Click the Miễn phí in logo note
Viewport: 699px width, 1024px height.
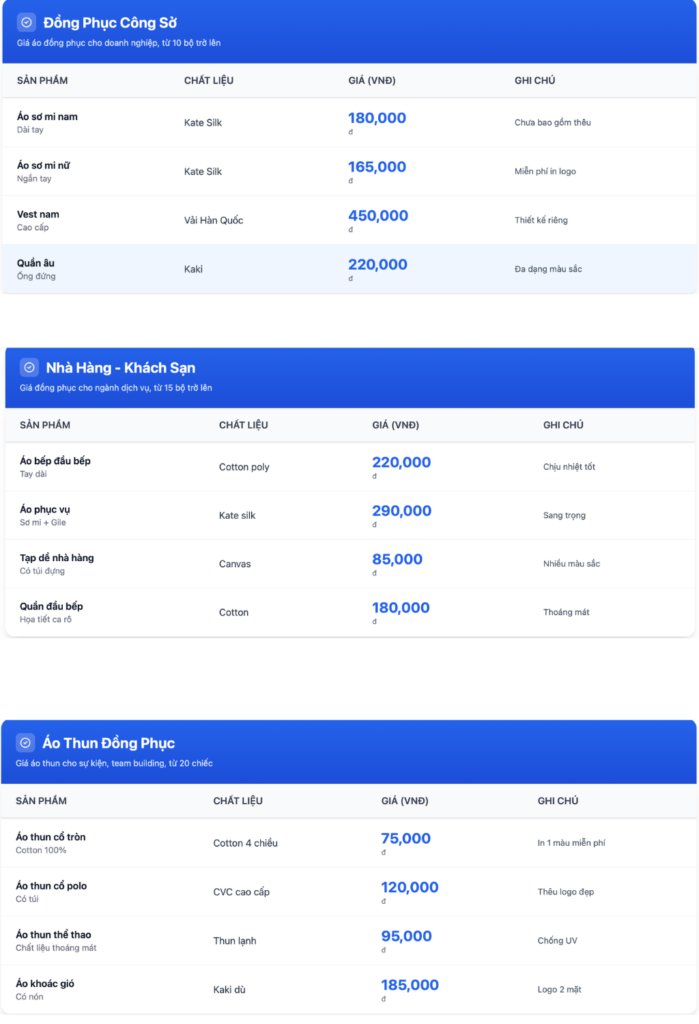545,172
